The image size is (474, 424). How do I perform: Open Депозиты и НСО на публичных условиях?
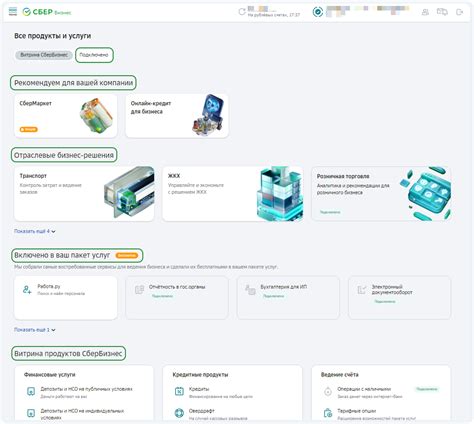click(86, 389)
